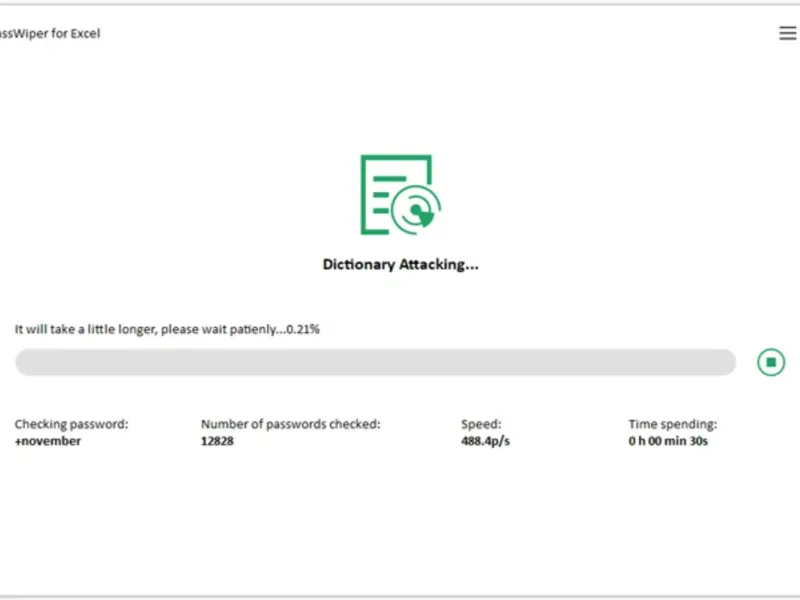800x600 pixels.
Task: Select the '+november' password value
Action: pos(48,441)
